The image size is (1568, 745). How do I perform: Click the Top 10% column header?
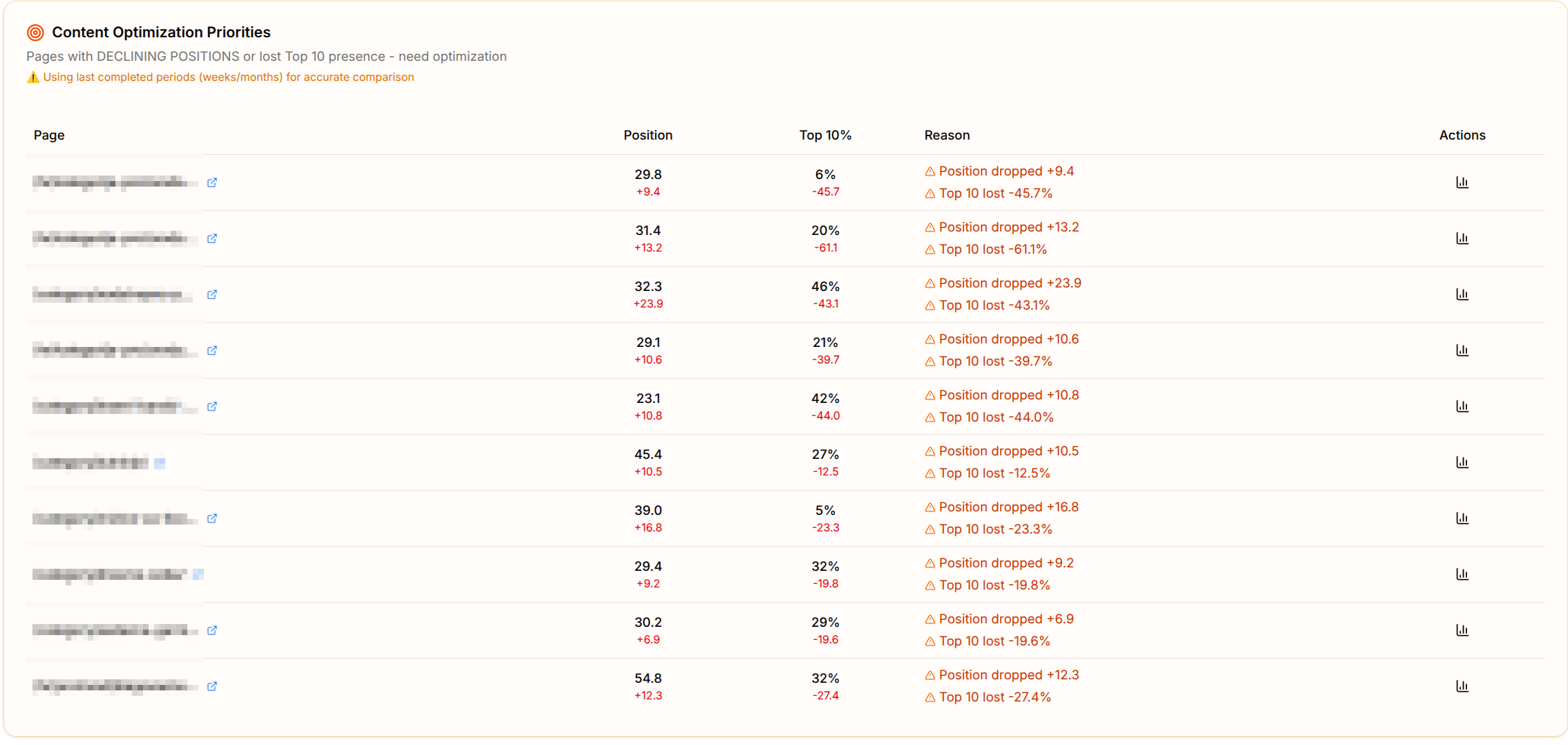825,135
